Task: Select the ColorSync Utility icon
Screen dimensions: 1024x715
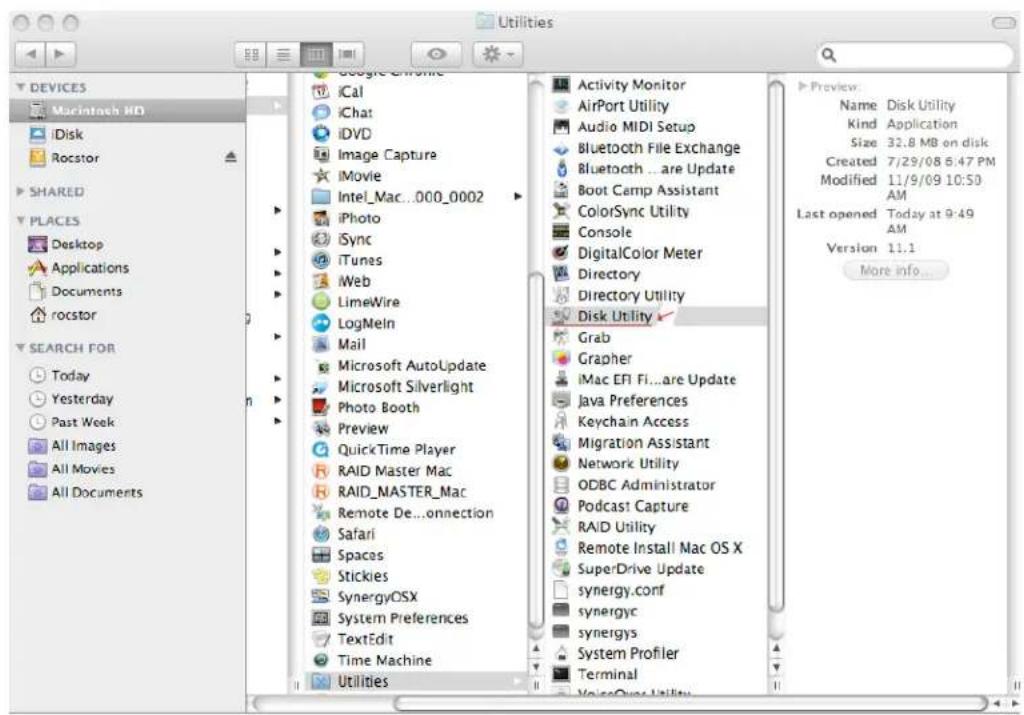Action: 561,211
